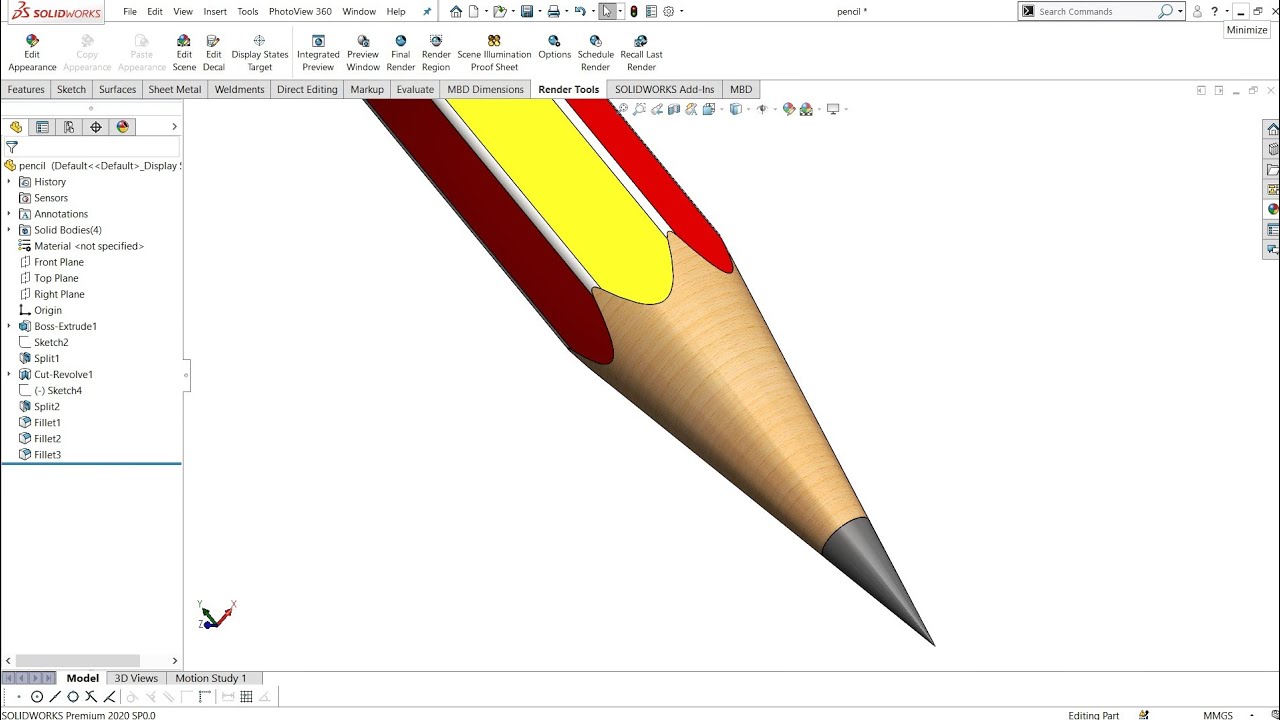Screen dimensions: 1280x720
Task: Click Edit Appearance in heads-up toolbar
Action: coord(789,109)
